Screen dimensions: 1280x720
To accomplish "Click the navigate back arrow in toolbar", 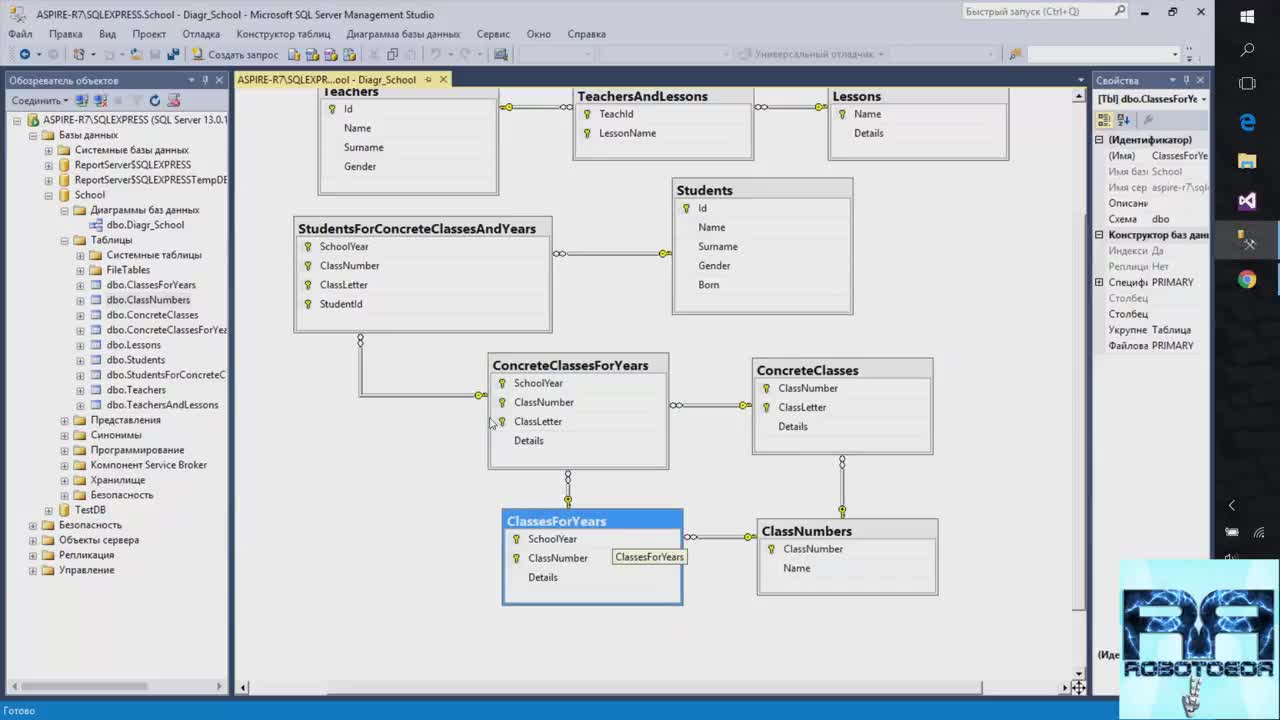I will click(24, 54).
